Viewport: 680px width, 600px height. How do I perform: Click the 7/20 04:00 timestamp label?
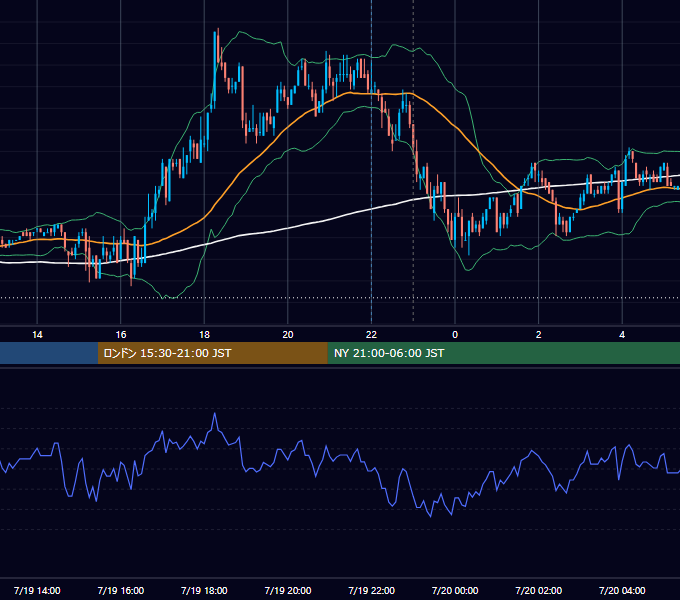pos(622,590)
